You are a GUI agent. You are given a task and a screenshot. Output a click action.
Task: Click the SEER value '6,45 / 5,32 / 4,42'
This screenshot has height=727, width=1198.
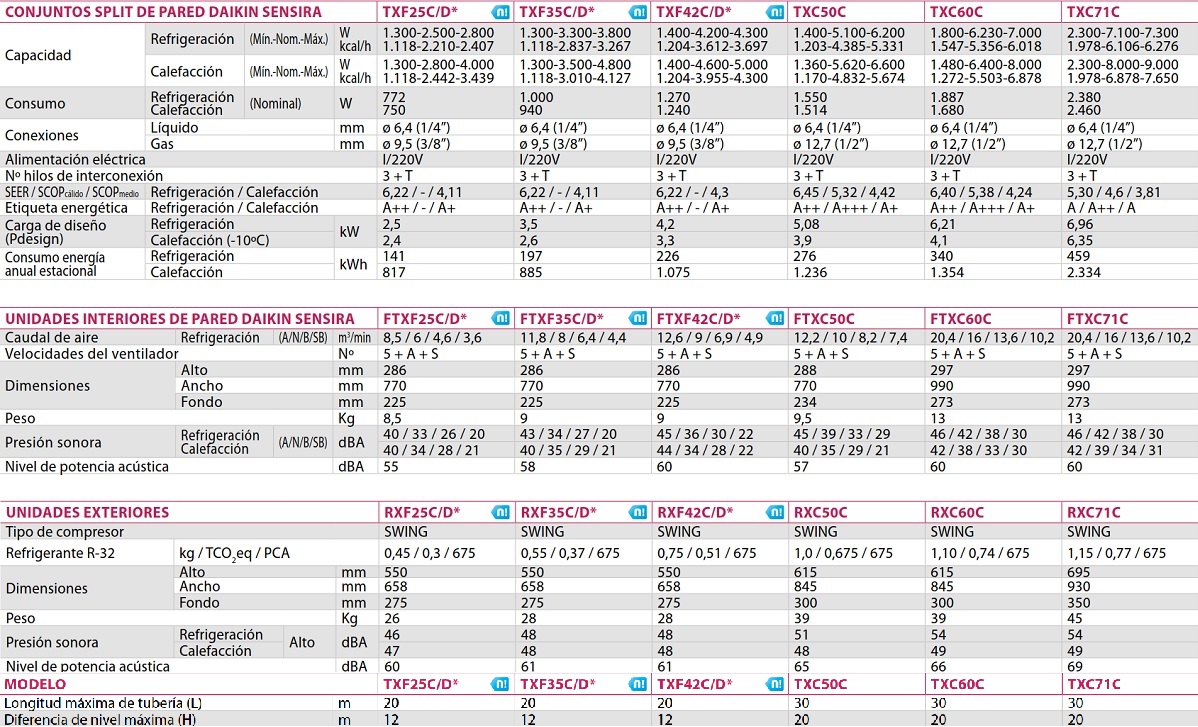click(x=844, y=192)
